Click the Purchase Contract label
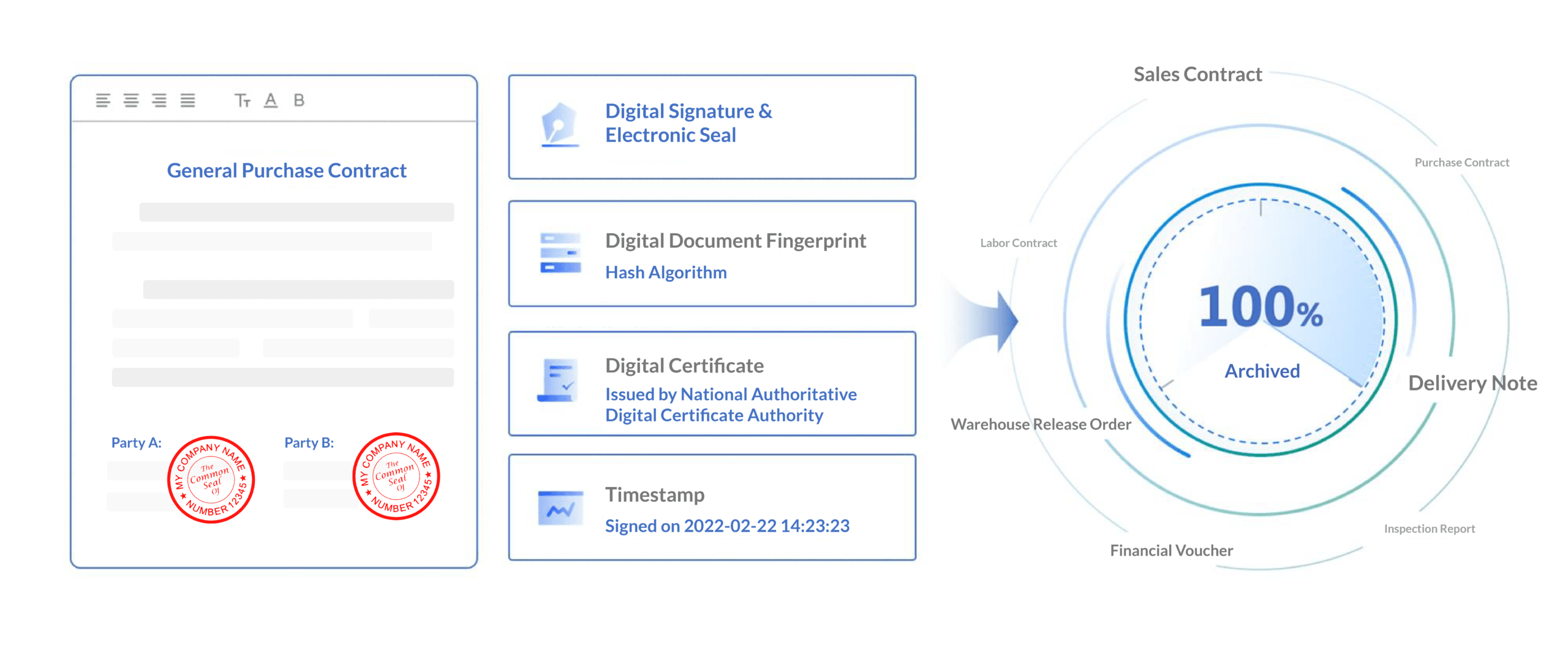The height and width of the screenshot is (650, 1568). 1461,162
